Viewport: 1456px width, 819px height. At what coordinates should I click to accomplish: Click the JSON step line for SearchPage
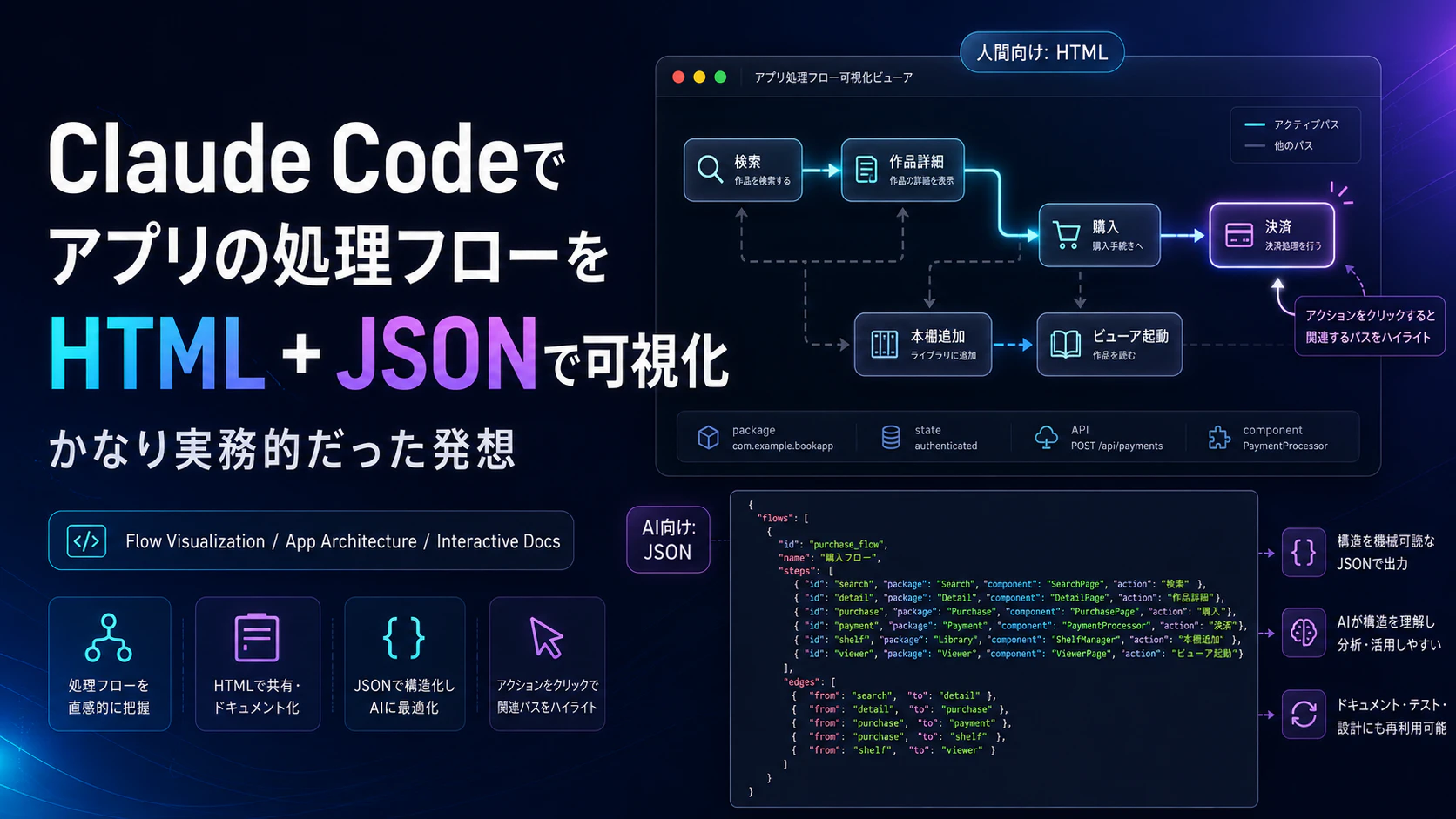[x=1000, y=584]
